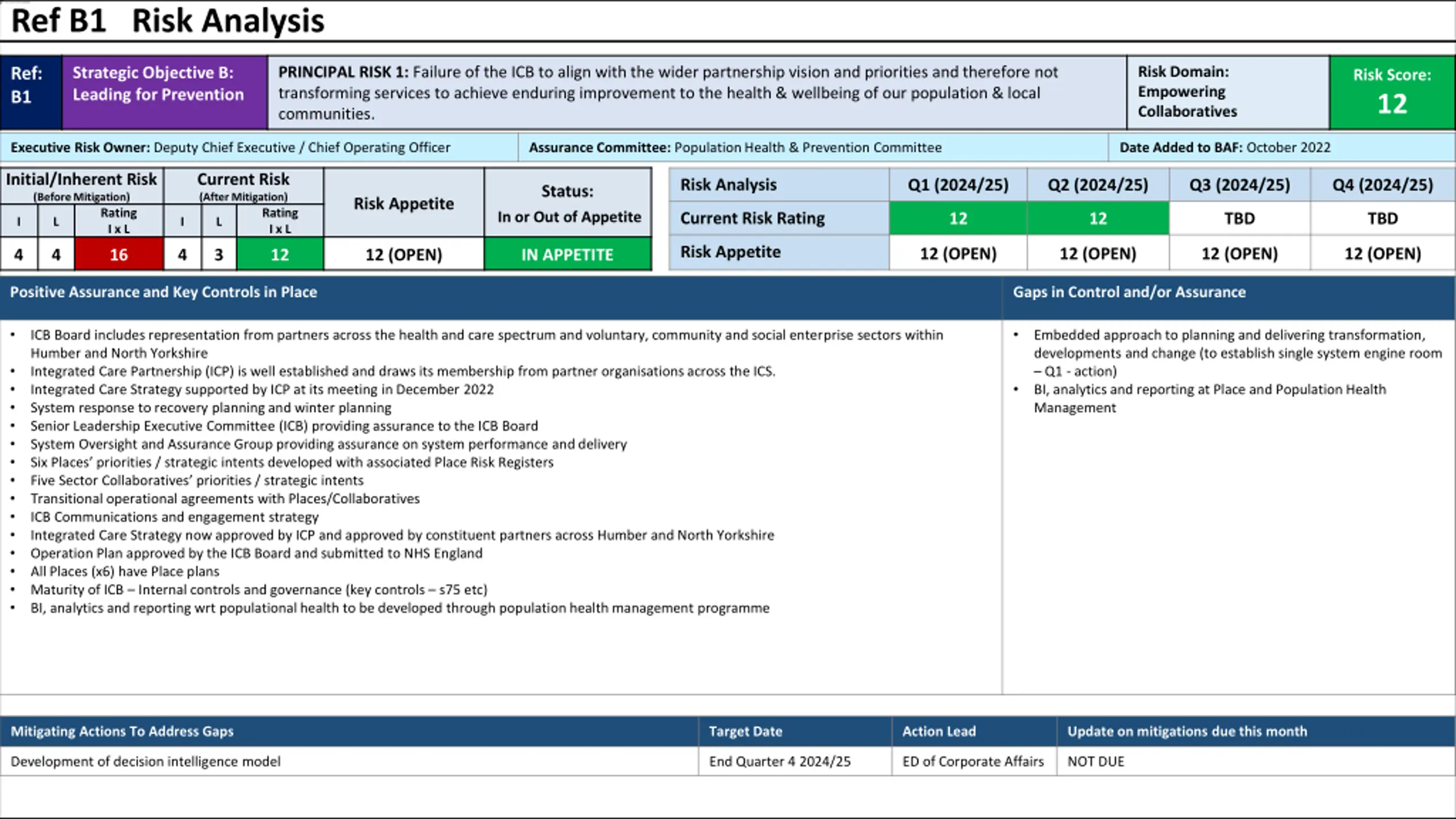The height and width of the screenshot is (819, 1456).
Task: Select the Q1 (2024/25) column header
Action: coord(958,185)
